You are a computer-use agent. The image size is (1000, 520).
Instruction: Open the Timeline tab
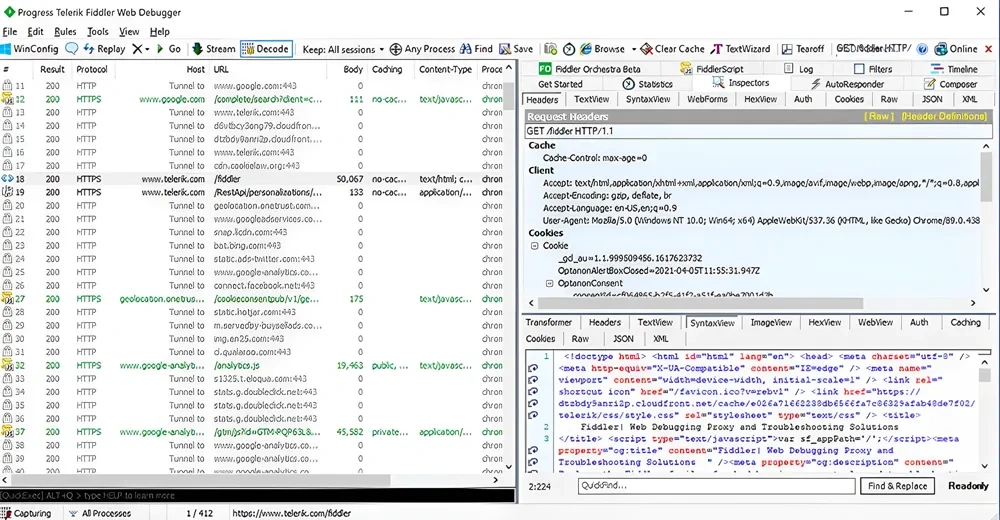[x=953, y=68]
